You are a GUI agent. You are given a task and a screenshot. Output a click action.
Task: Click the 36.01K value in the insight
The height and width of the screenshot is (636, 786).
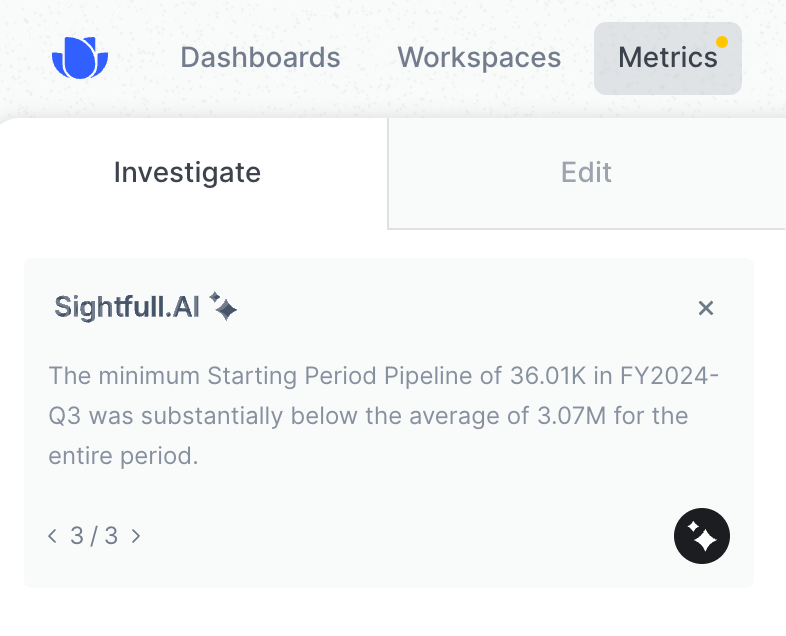[547, 376]
